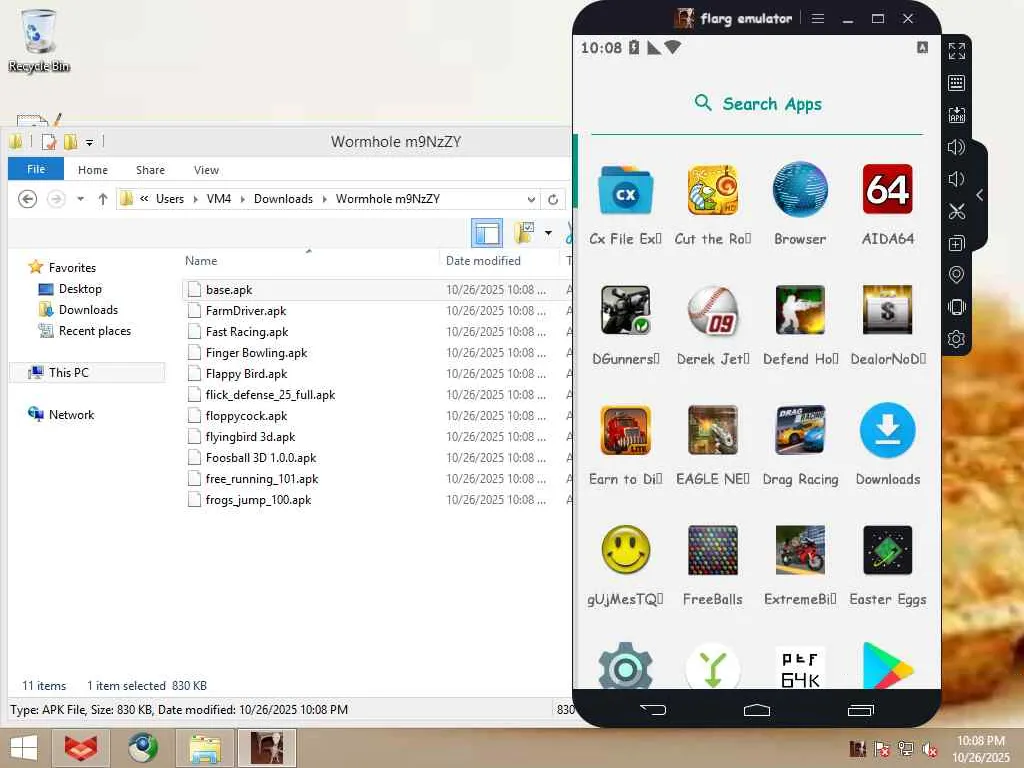Click the multi-instance plus icon in emulator sidebar
The width and height of the screenshot is (1024, 768).
coord(957,244)
